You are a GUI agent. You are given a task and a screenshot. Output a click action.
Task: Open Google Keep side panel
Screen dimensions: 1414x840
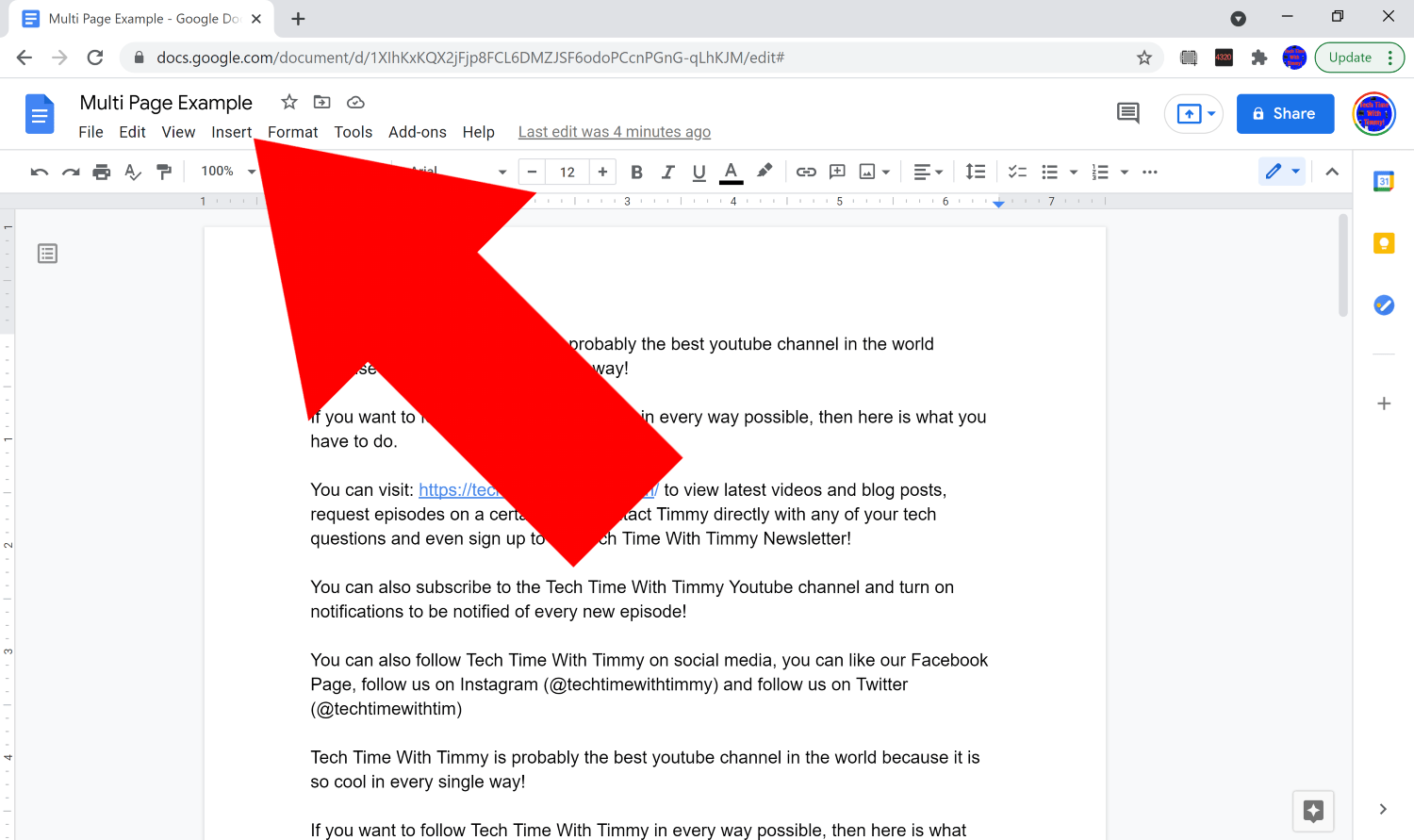(1384, 243)
